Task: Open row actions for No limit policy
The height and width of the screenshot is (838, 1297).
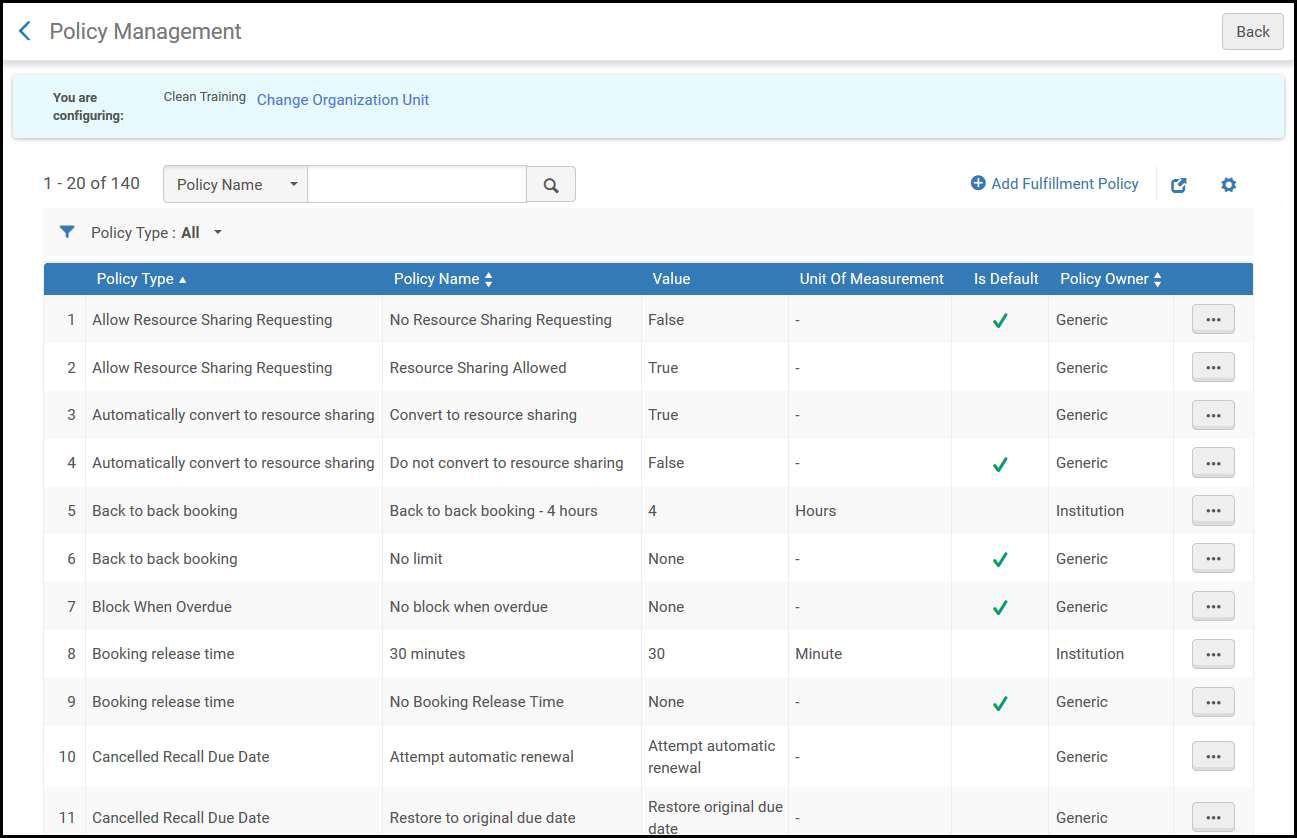Action: [1213, 558]
